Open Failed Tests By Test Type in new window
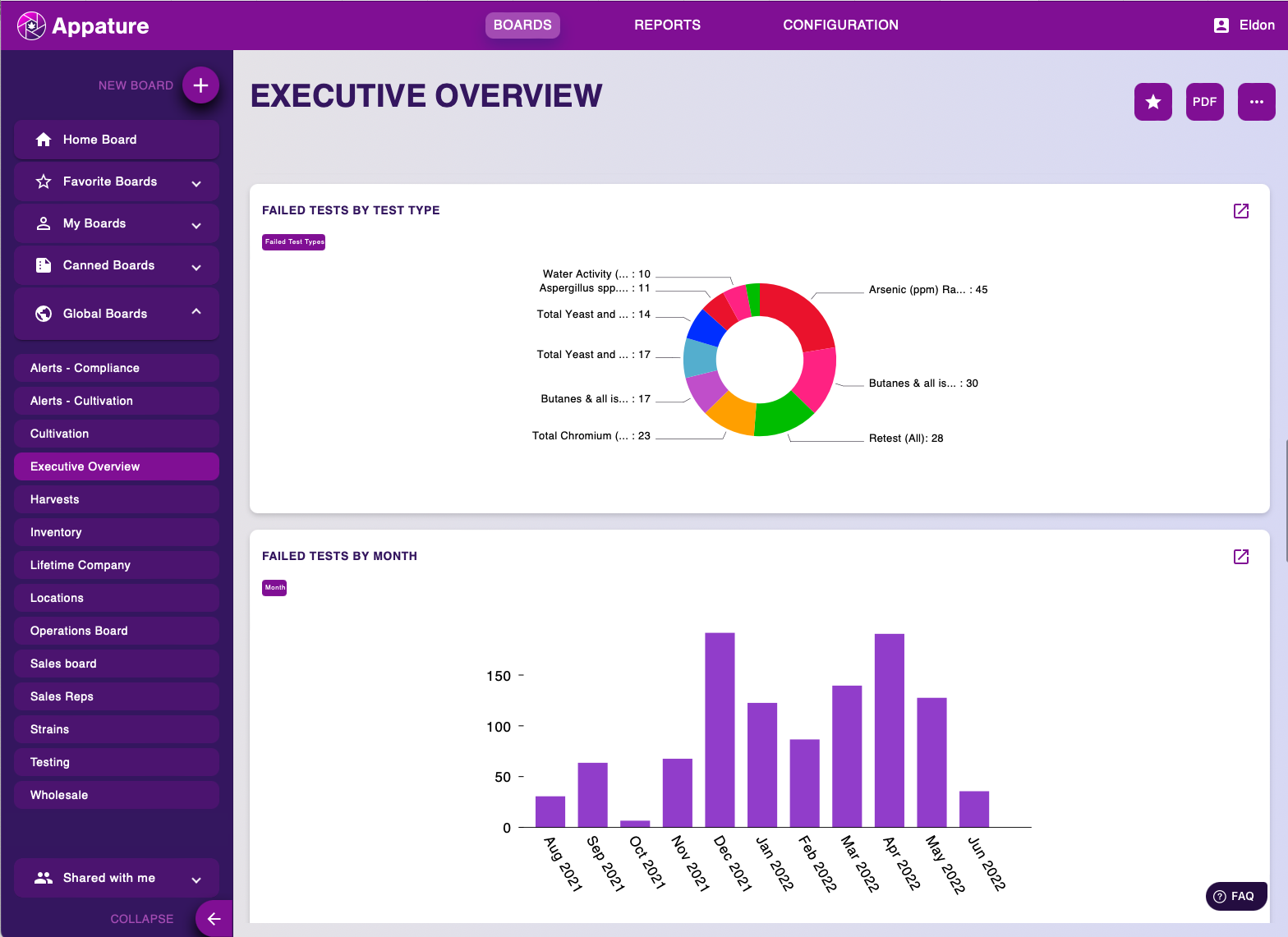This screenshot has width=1288, height=937. tap(1240, 211)
